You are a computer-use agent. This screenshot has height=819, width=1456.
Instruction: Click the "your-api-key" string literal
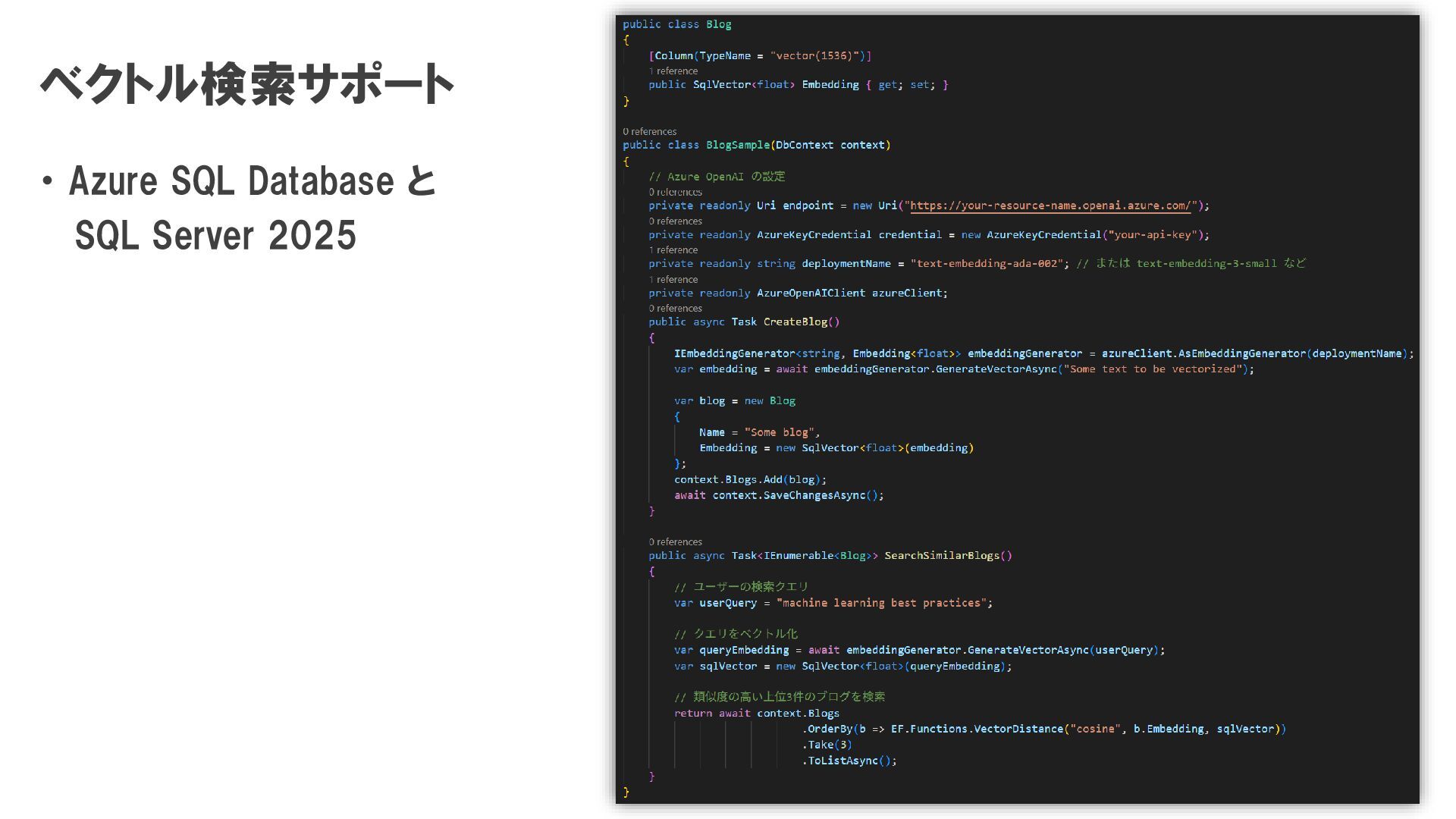click(x=1153, y=235)
